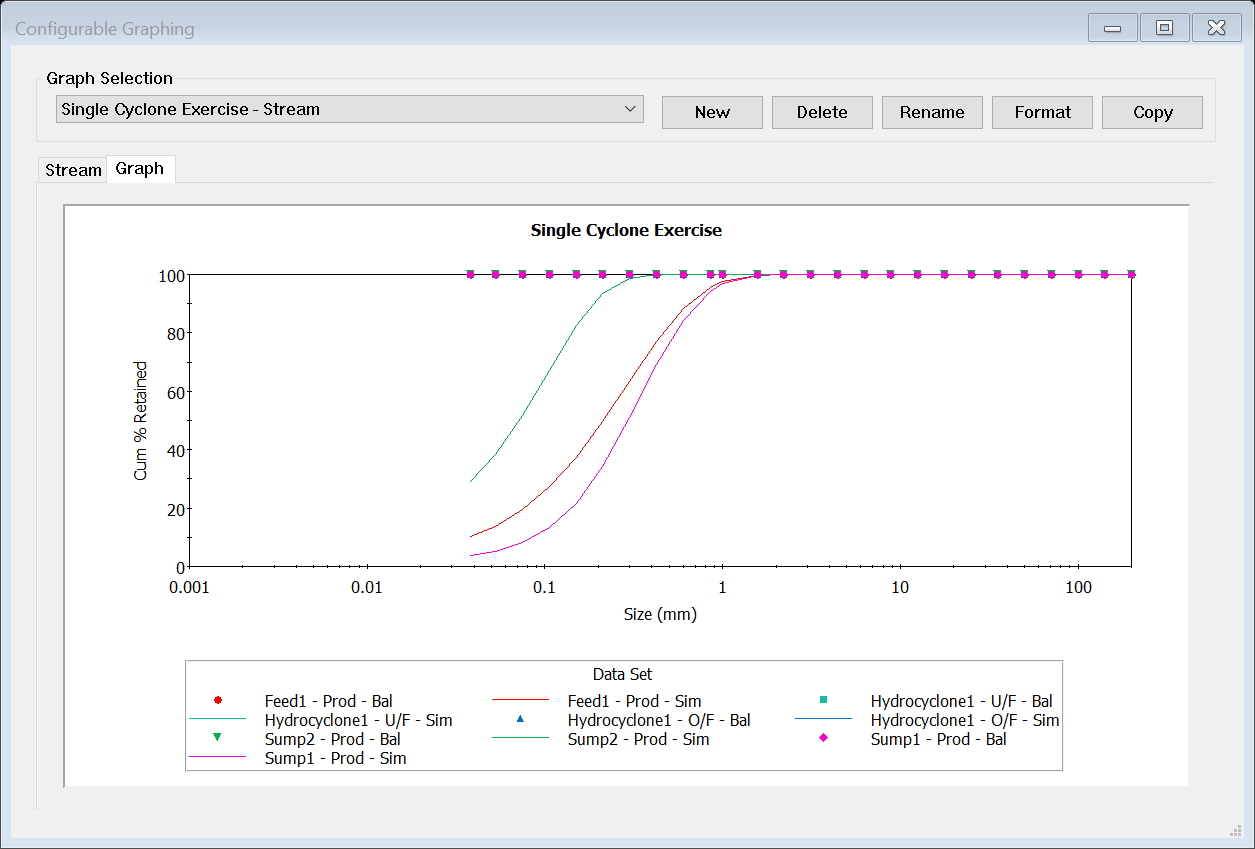This screenshot has width=1255, height=849.
Task: Click the blue triangle O/F Bal legend marker
Action: pos(520,719)
